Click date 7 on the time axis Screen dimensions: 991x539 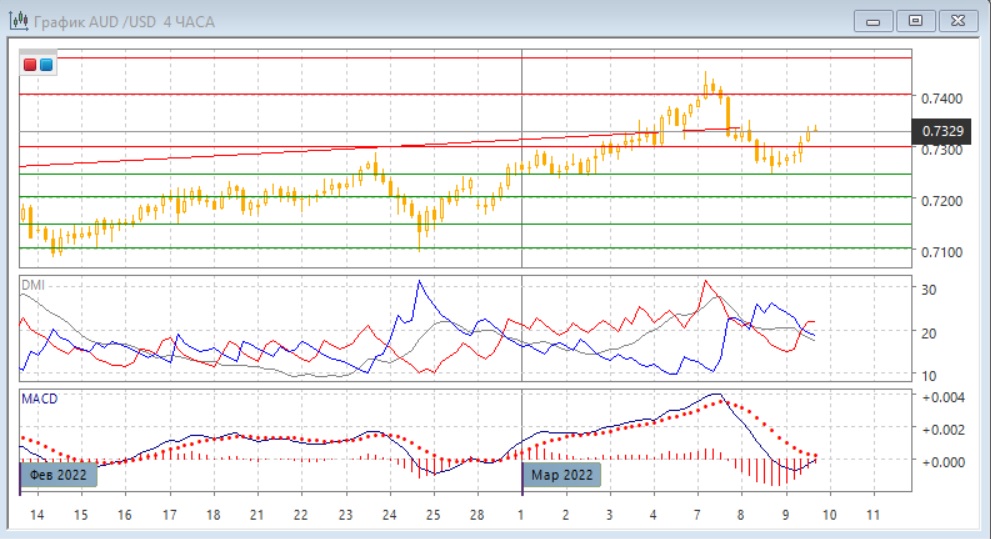click(697, 515)
